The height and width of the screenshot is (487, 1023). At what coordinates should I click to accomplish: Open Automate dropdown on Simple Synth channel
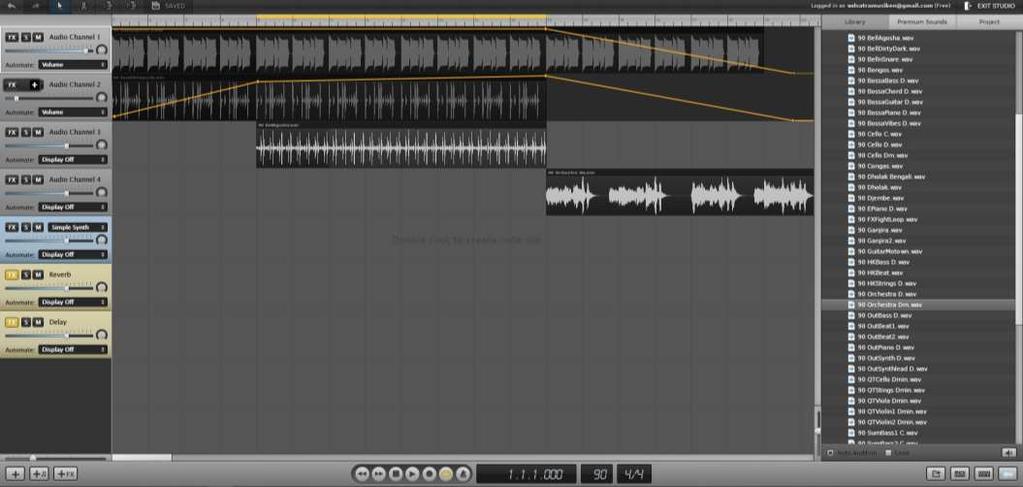point(72,255)
